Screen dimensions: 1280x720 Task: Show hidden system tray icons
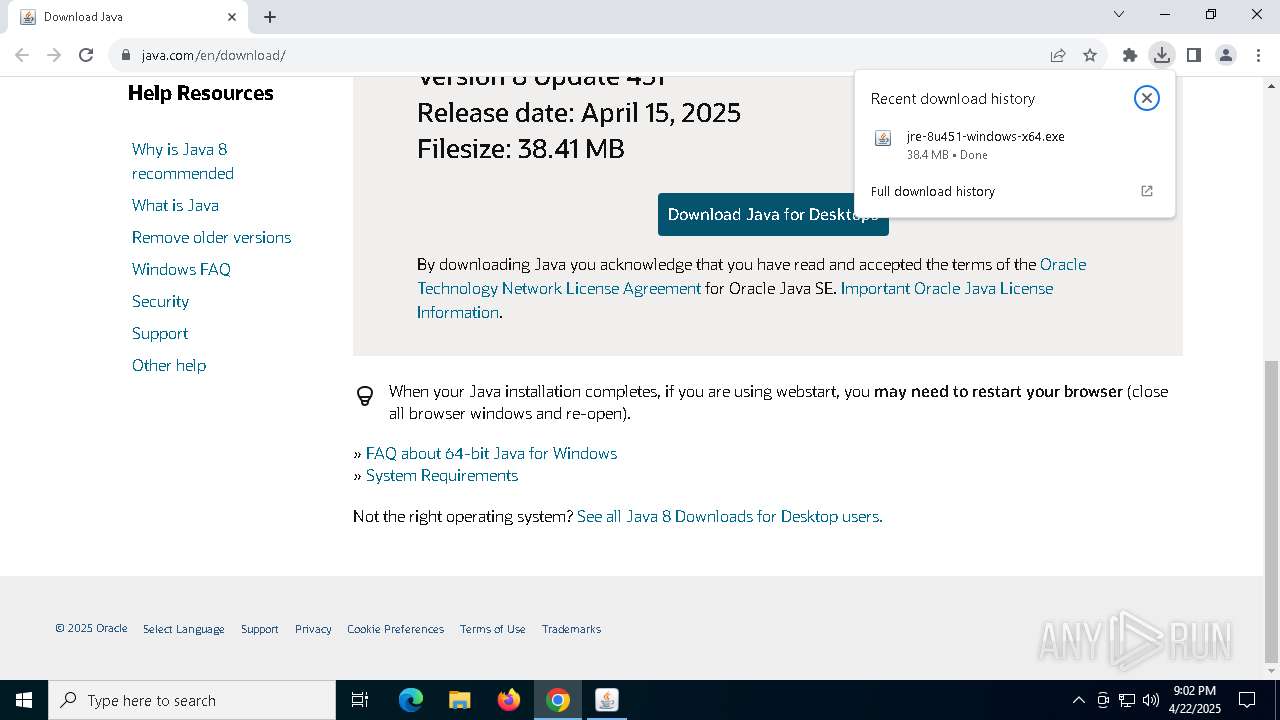pos(1078,700)
